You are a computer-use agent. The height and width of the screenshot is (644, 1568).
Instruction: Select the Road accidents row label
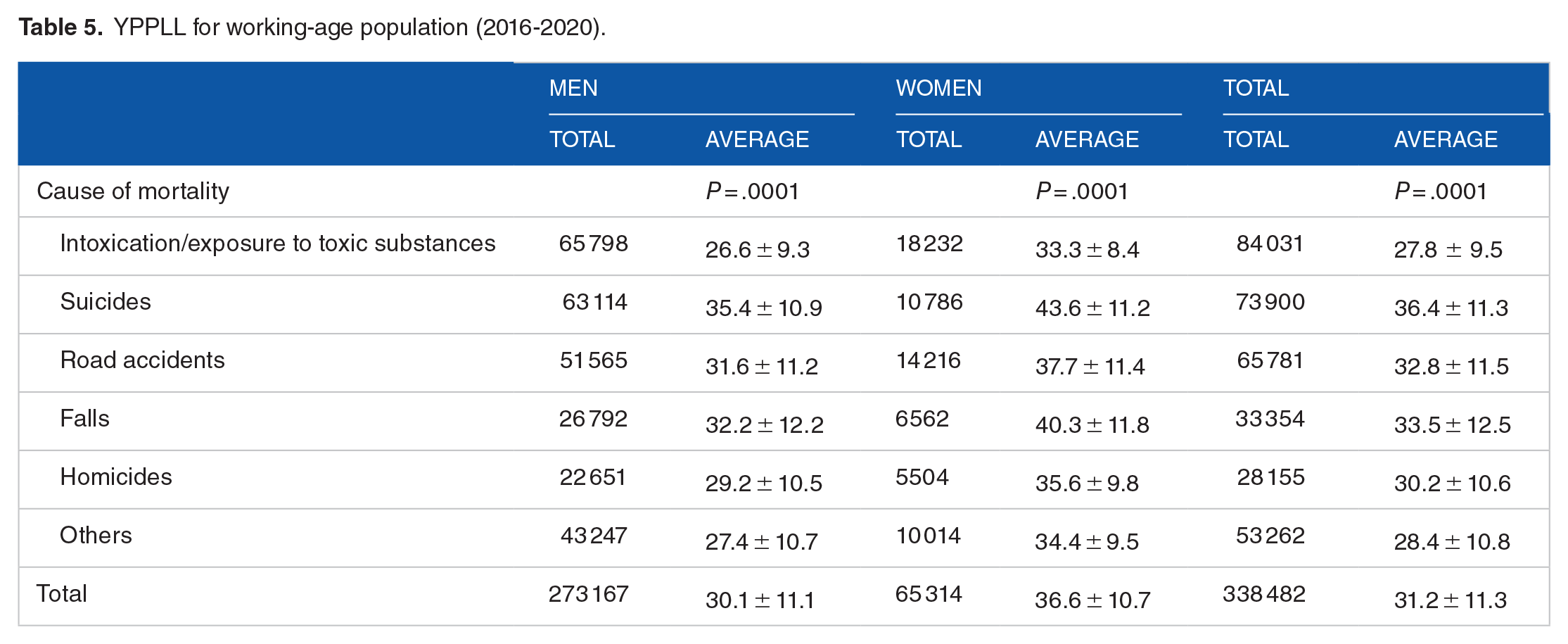[142, 360]
